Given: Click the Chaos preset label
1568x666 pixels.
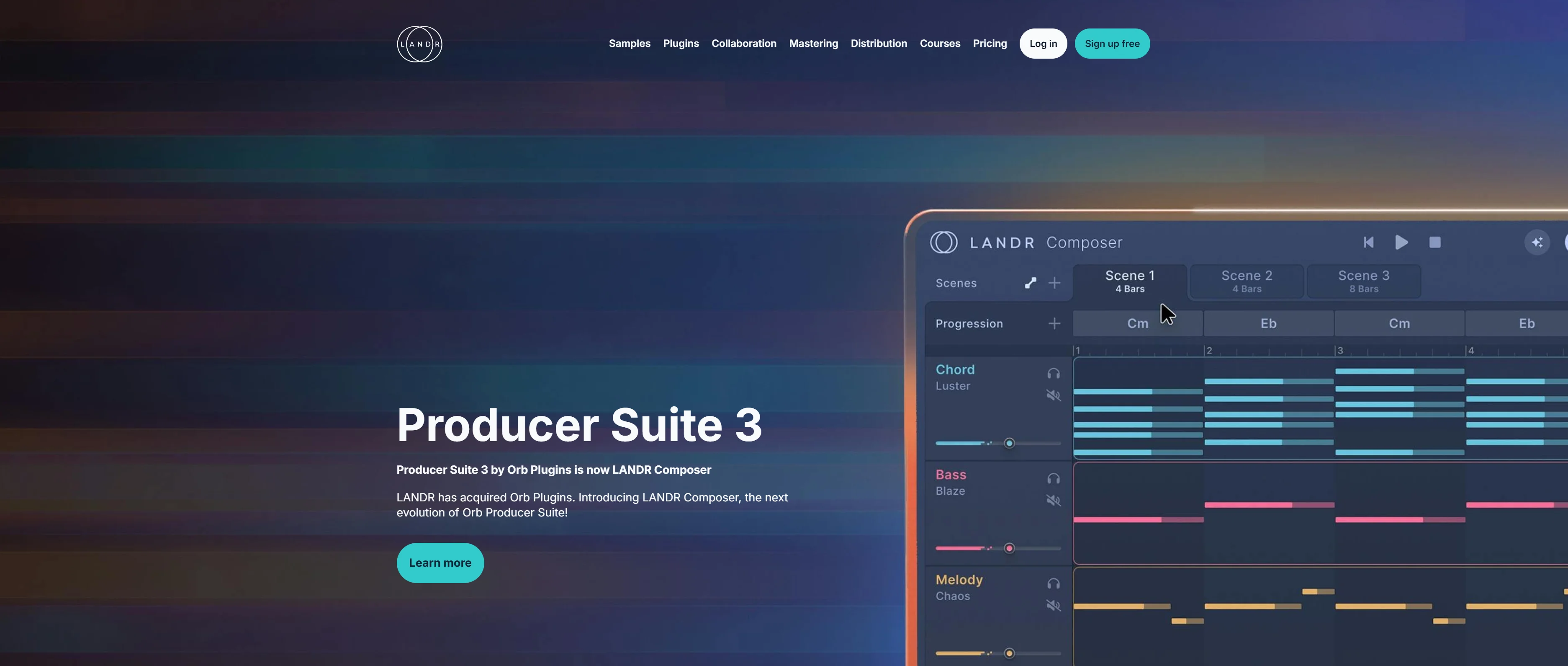Looking at the screenshot, I should (953, 596).
